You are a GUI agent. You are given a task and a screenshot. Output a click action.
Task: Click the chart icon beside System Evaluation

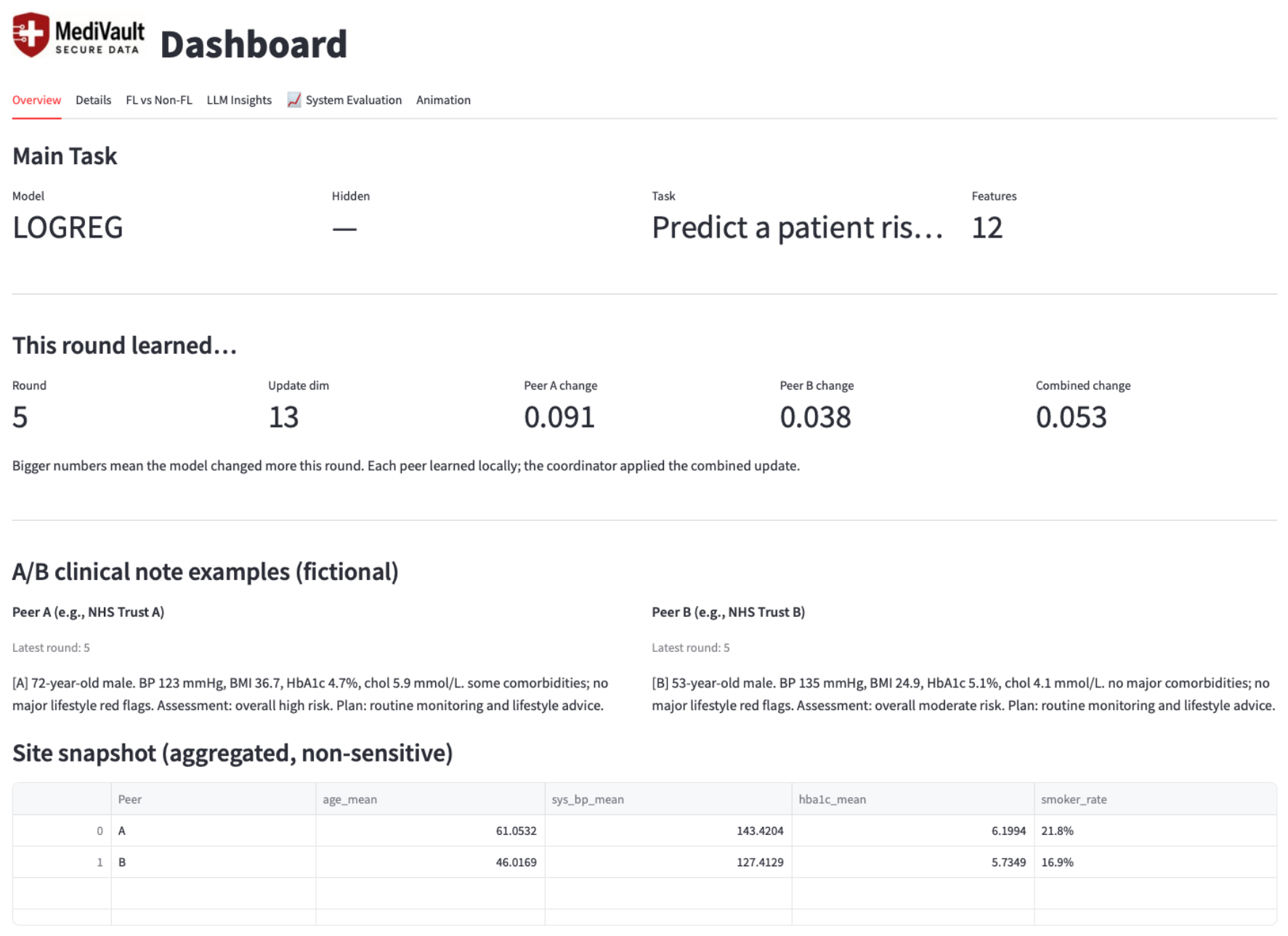tap(294, 100)
